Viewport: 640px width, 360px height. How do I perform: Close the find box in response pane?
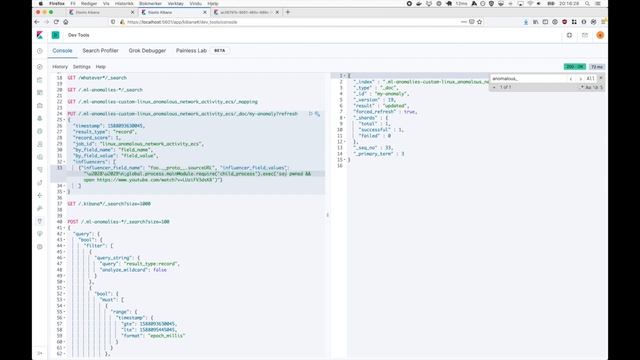point(600,78)
